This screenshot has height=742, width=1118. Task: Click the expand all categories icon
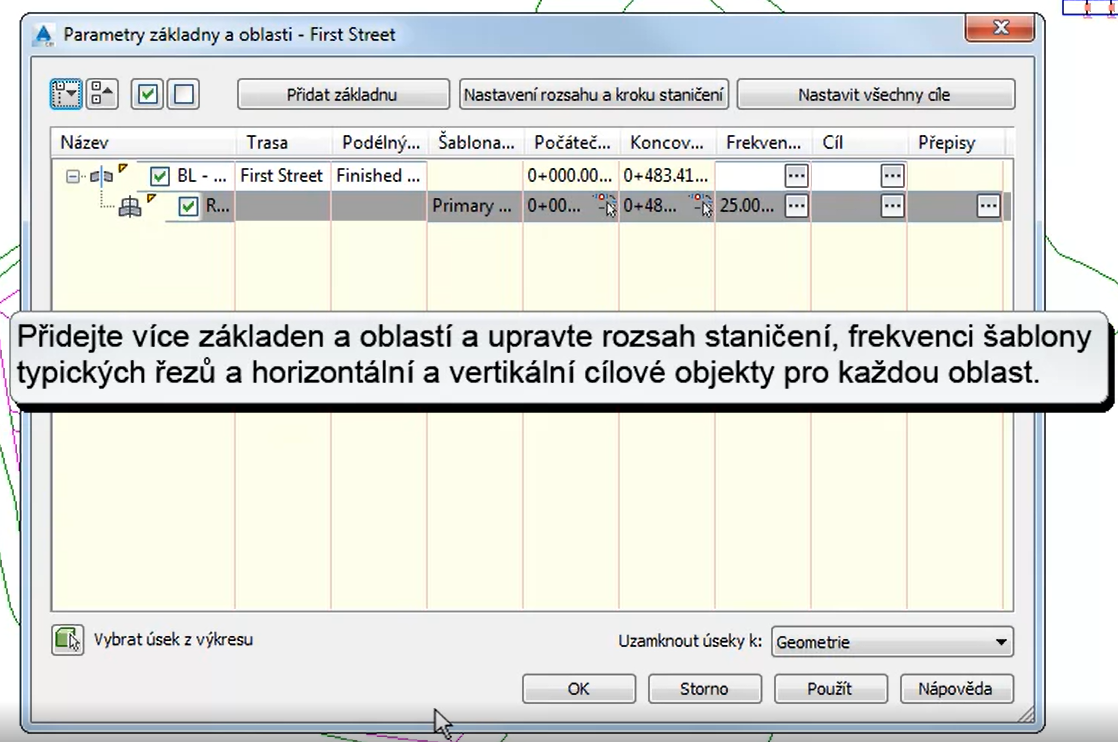67,94
